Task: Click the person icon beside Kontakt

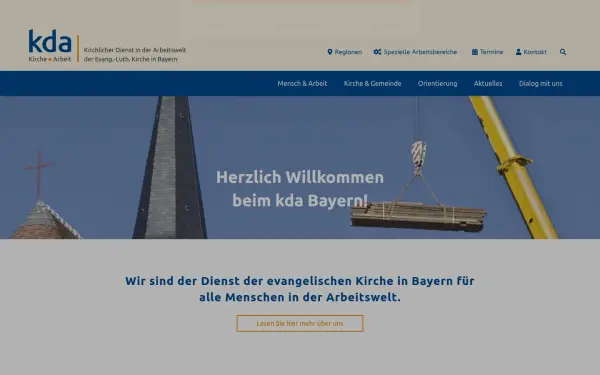Action: tap(518, 52)
